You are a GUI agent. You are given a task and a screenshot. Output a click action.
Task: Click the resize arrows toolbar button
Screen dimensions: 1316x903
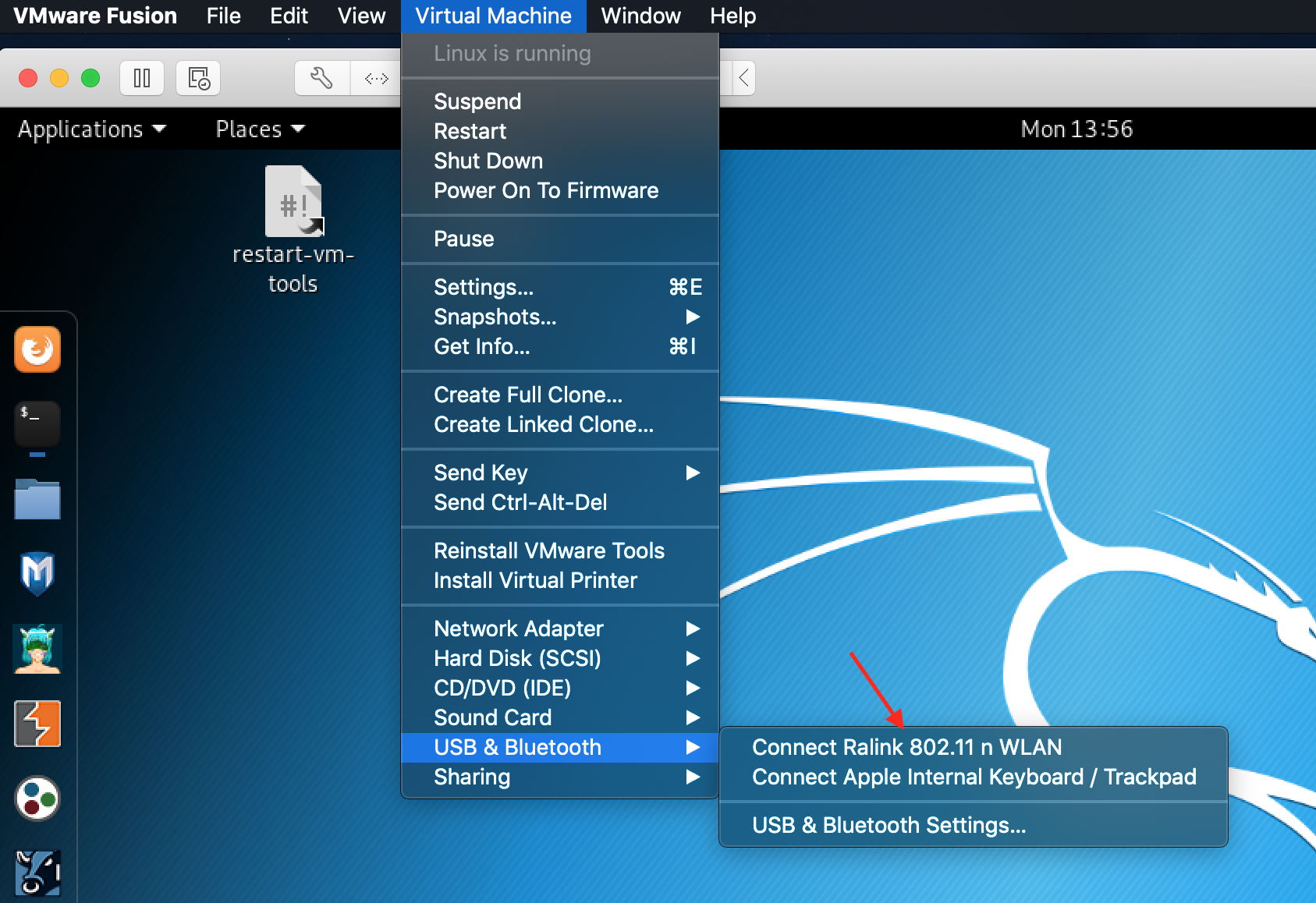click(x=376, y=78)
